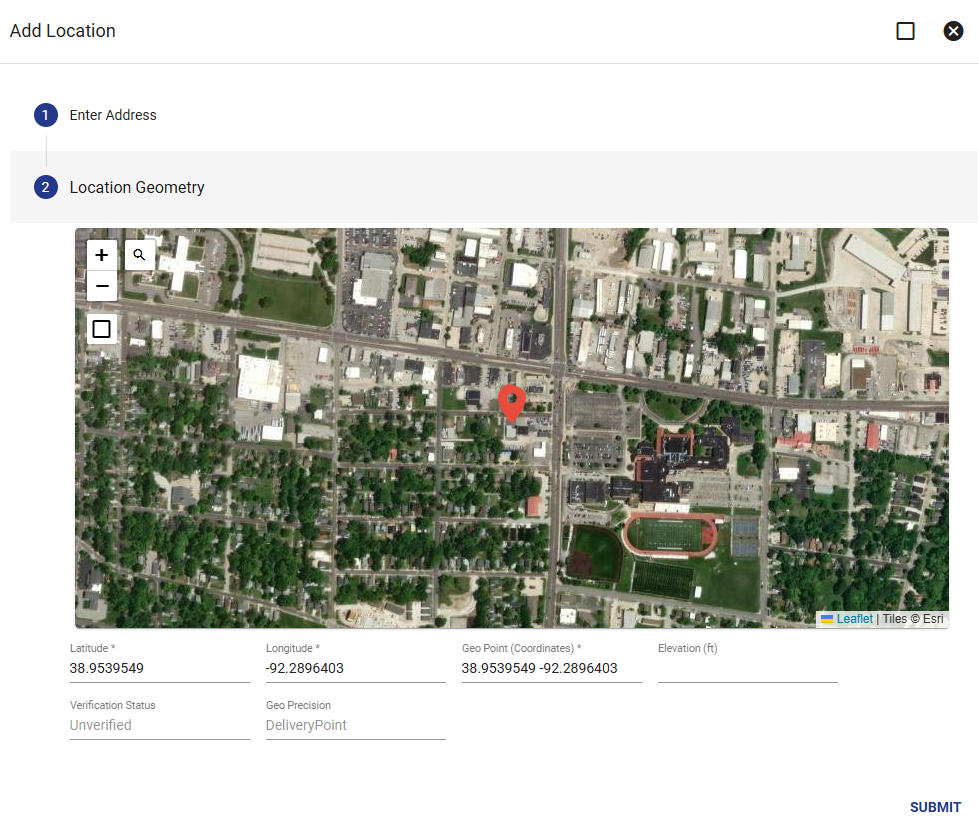Edit the Latitude field
This screenshot has width=979, height=819.
coord(160,669)
